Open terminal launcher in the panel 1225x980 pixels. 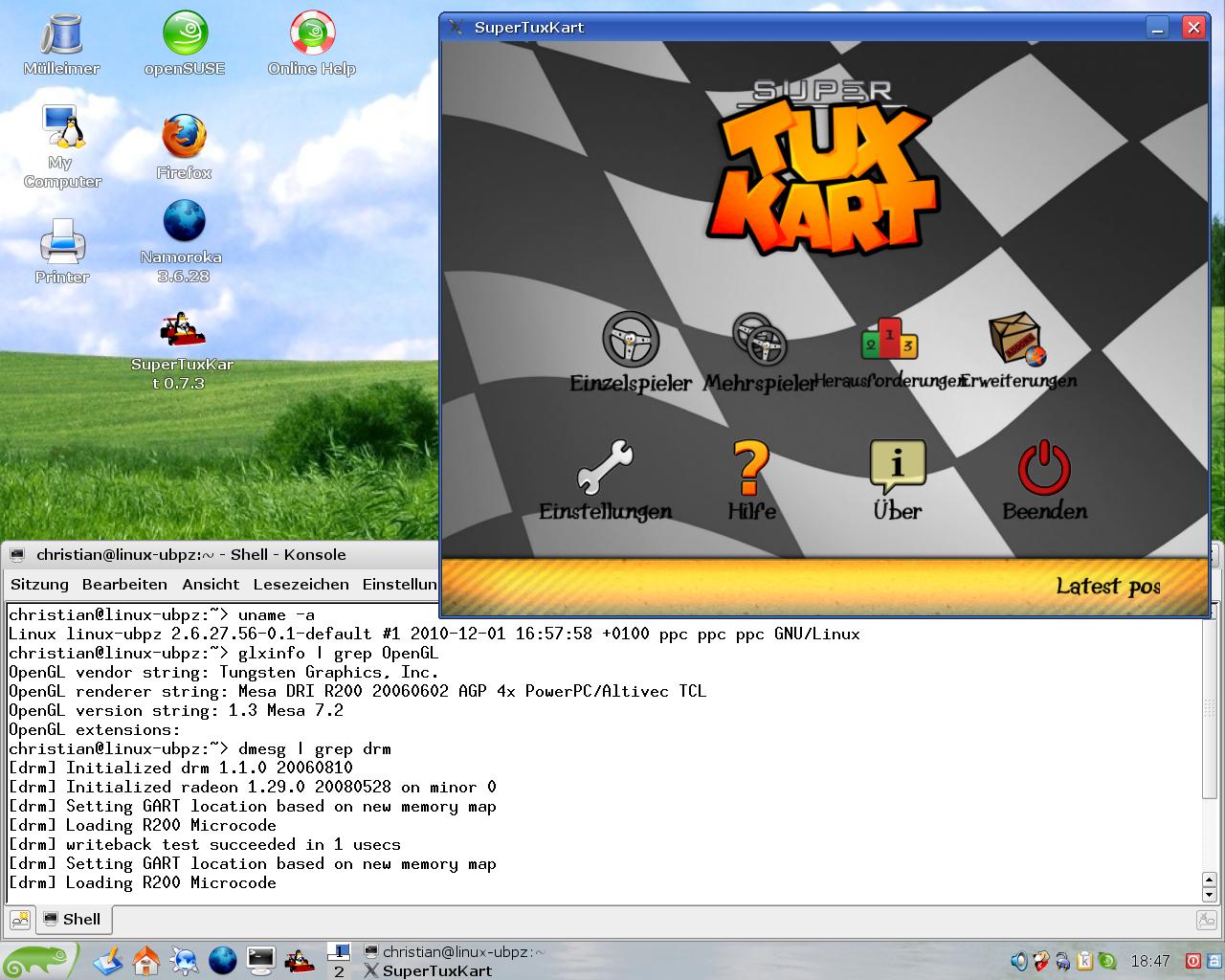pyautogui.click(x=260, y=959)
